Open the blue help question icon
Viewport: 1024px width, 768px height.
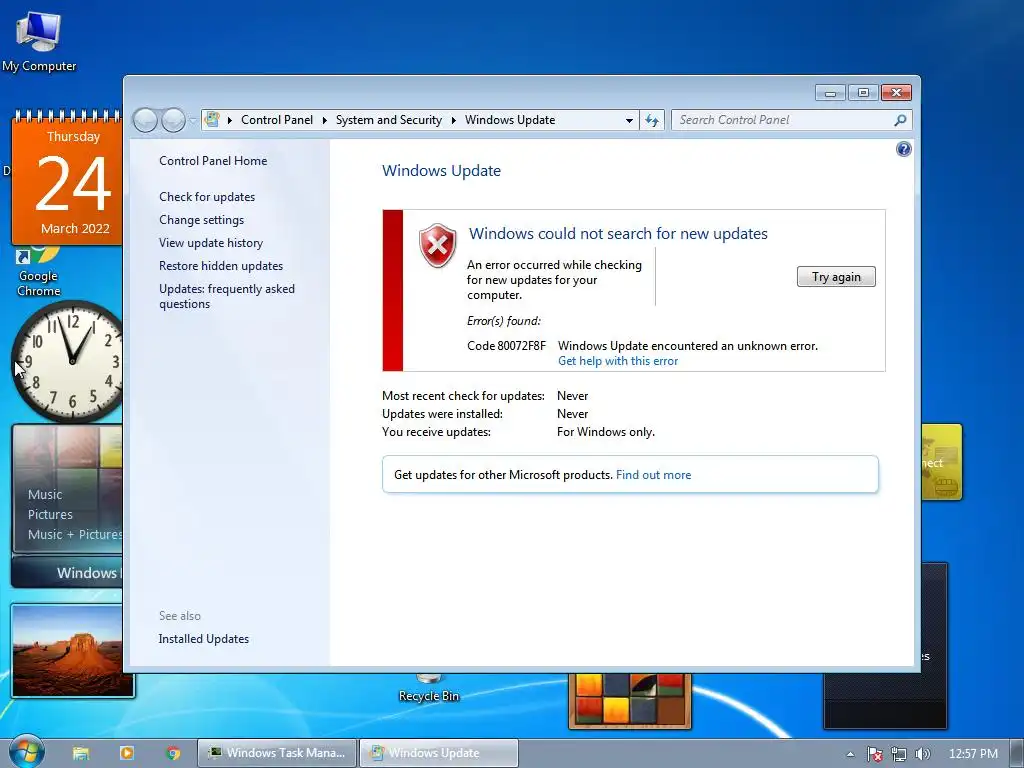[903, 150]
